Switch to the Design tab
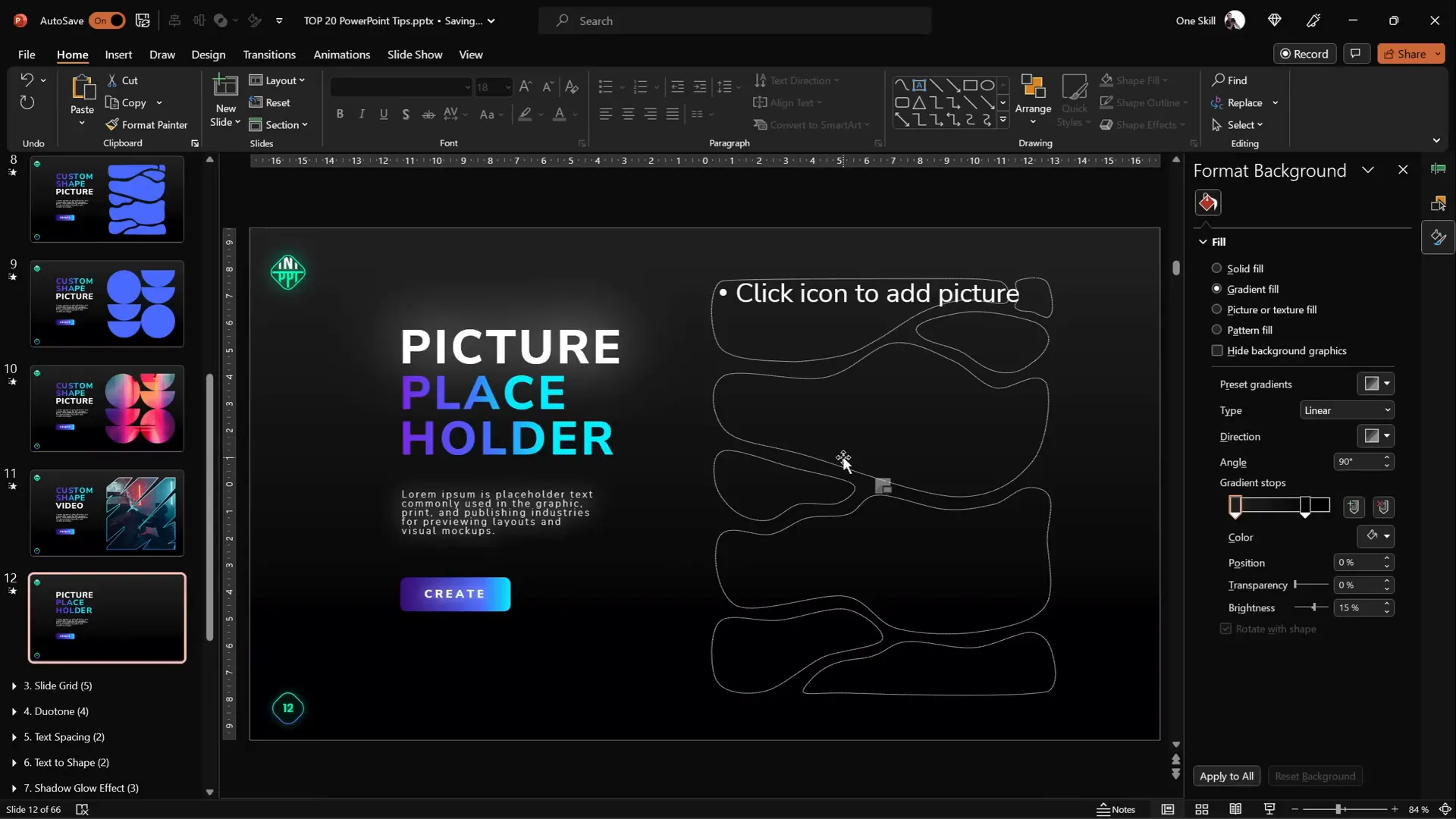 (208, 55)
